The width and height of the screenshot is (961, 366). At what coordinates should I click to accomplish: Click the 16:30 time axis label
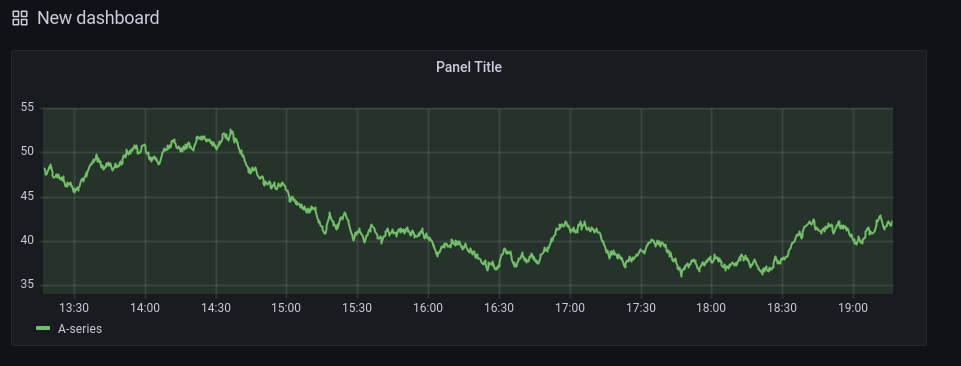(x=499, y=308)
